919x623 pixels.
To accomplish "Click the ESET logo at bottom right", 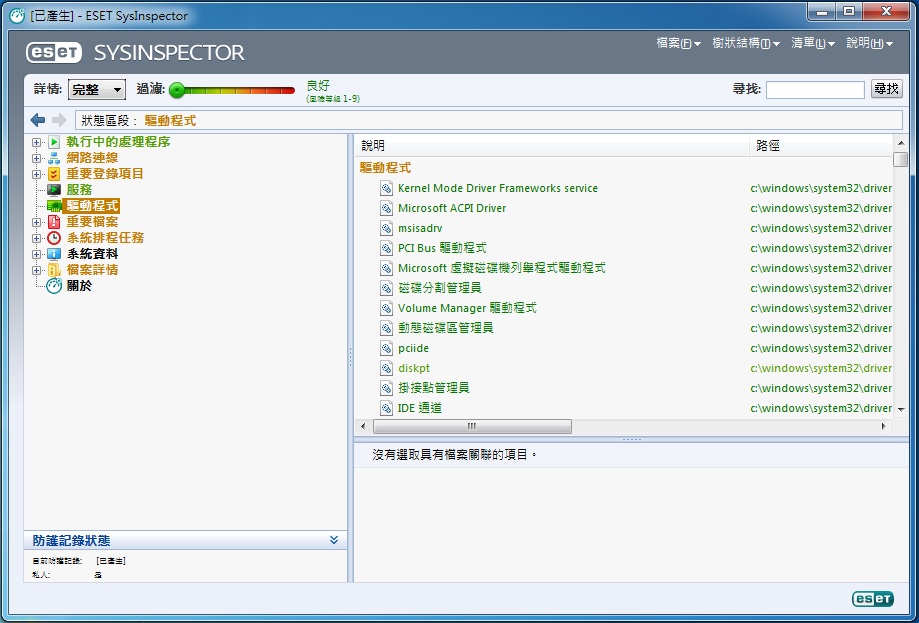I will point(873,598).
